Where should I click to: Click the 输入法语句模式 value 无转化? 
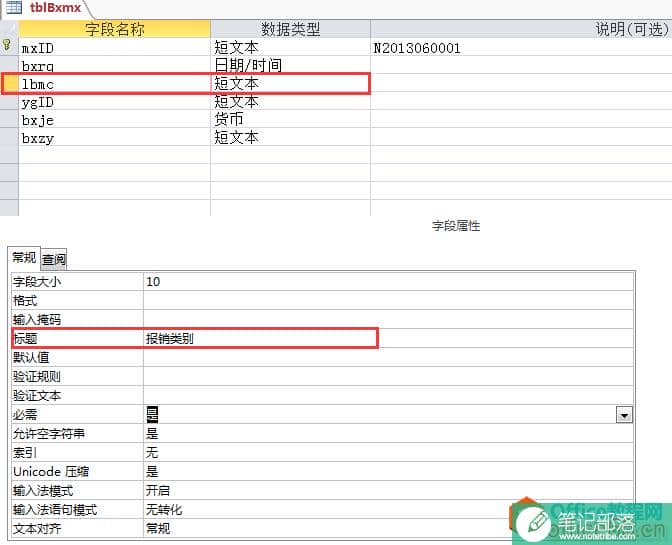(x=388, y=509)
